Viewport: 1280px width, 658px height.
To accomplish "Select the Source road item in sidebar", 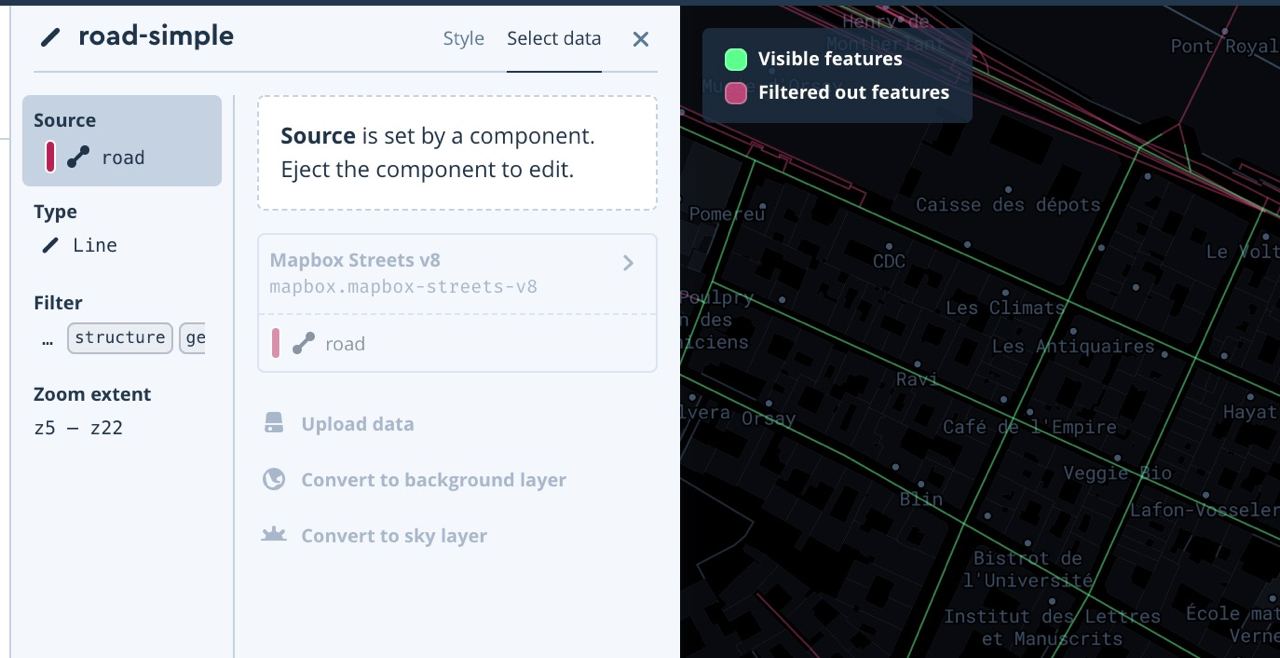I will (122, 141).
